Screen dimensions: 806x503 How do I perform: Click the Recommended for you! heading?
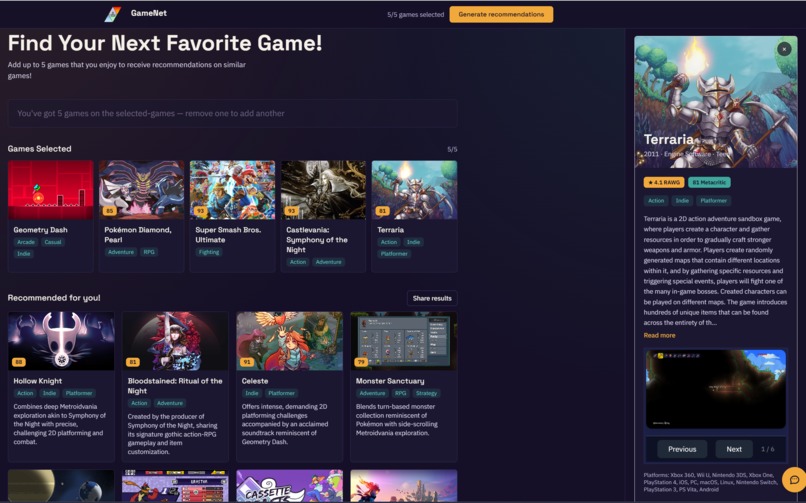pyautogui.click(x=54, y=297)
